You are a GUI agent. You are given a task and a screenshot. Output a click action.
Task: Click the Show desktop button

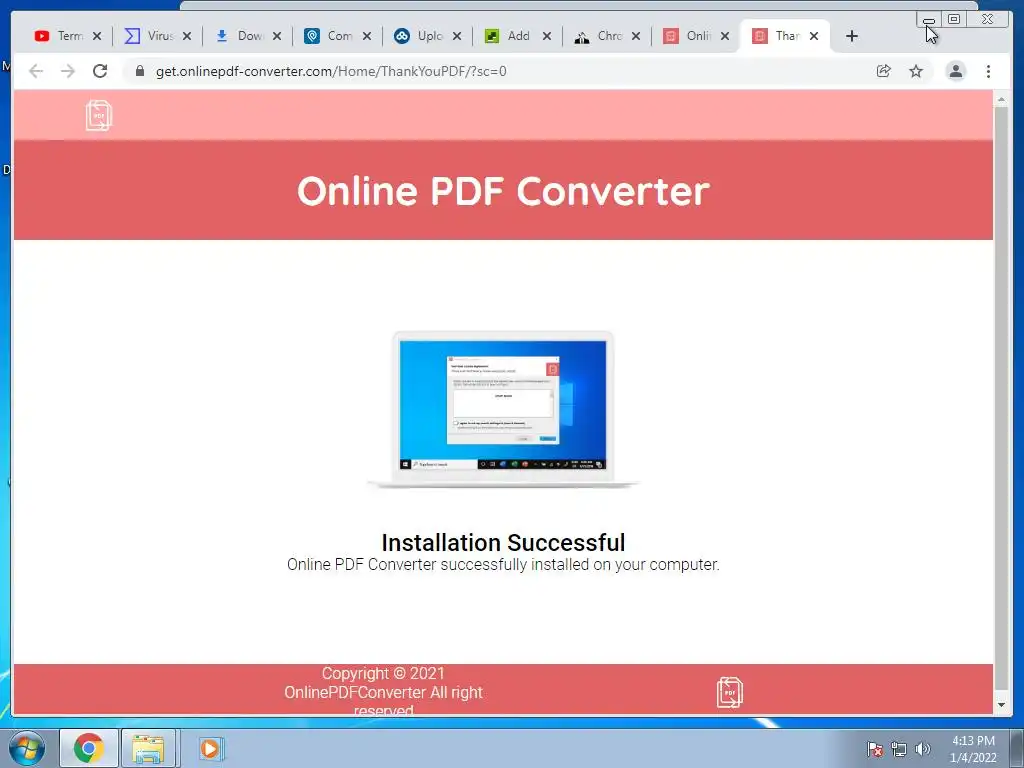(x=1017, y=748)
